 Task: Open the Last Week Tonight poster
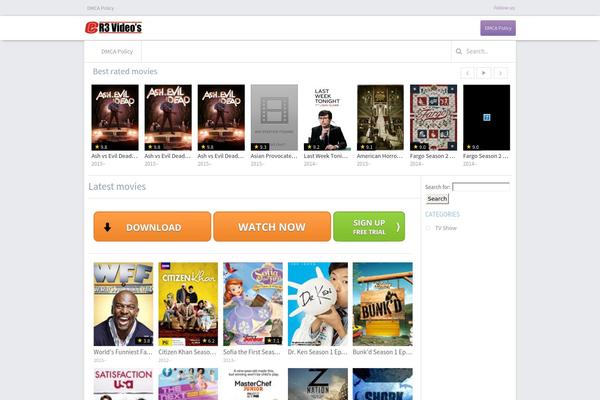(x=327, y=118)
